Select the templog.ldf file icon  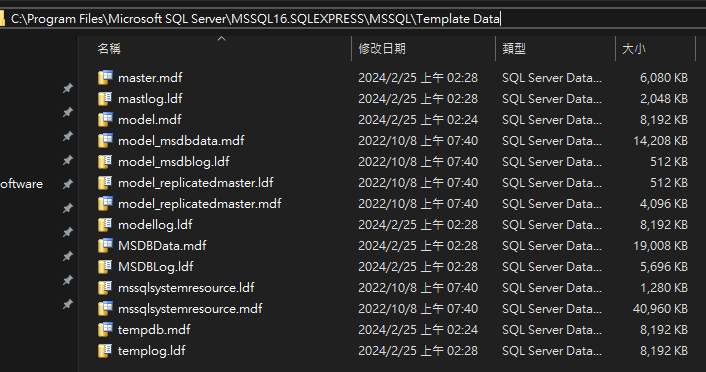(105, 350)
